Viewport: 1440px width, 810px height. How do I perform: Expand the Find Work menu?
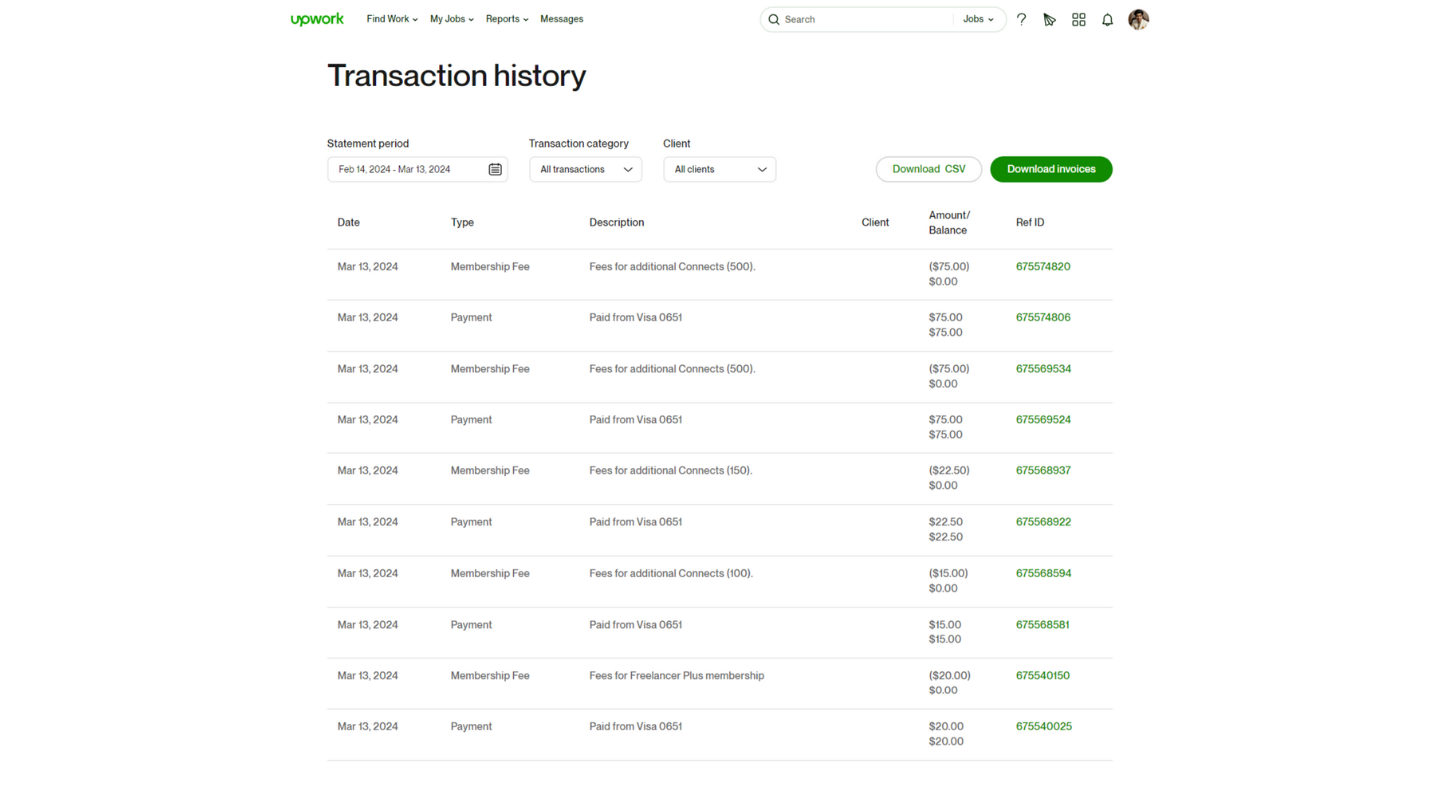[392, 19]
